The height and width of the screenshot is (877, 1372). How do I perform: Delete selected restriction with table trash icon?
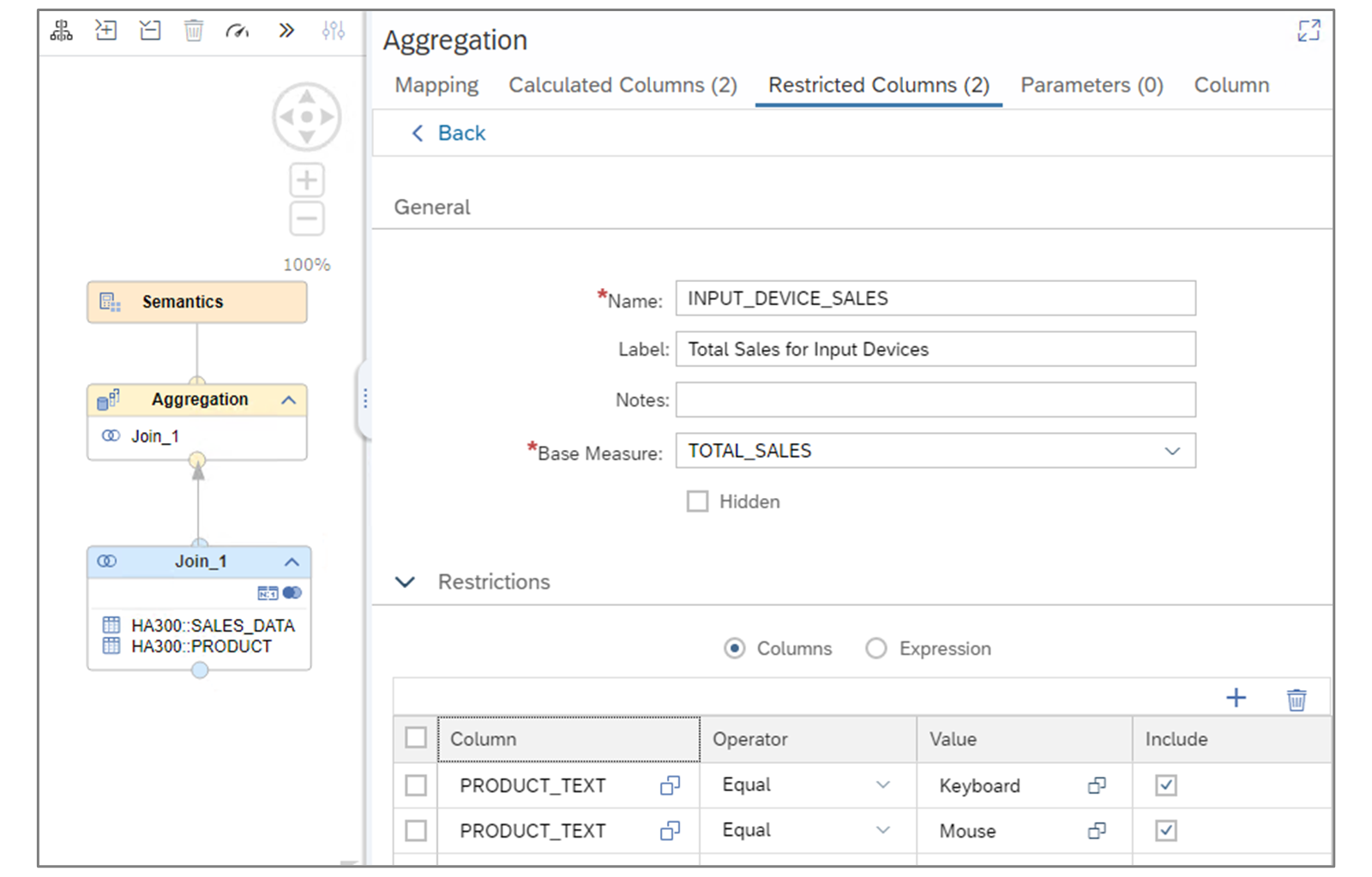point(1297,700)
